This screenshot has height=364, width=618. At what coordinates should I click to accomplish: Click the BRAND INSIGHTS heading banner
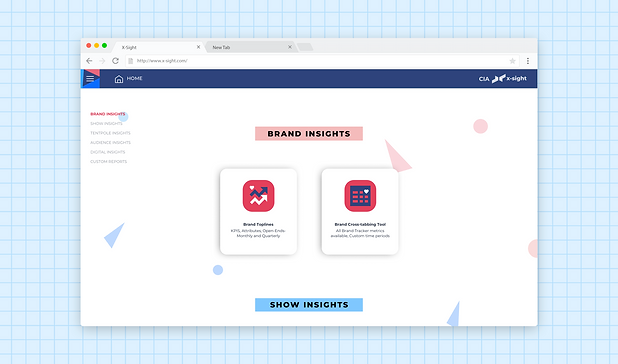[309, 134]
